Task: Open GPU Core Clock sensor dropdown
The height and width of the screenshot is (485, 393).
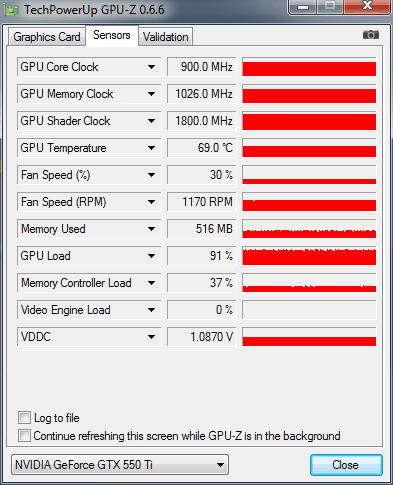Action: (151, 67)
